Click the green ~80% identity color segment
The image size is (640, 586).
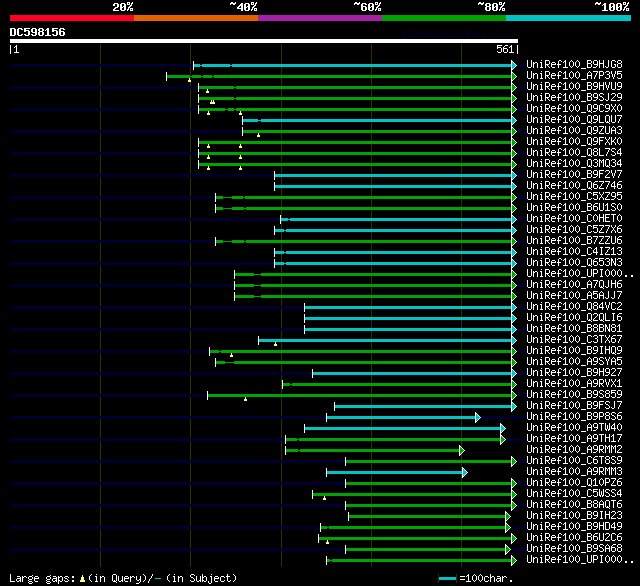pyautogui.click(x=444, y=18)
